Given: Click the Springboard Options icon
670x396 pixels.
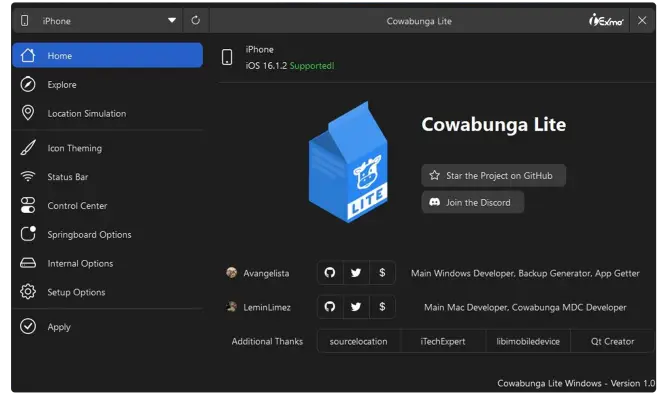Looking at the screenshot, I should [28, 234].
